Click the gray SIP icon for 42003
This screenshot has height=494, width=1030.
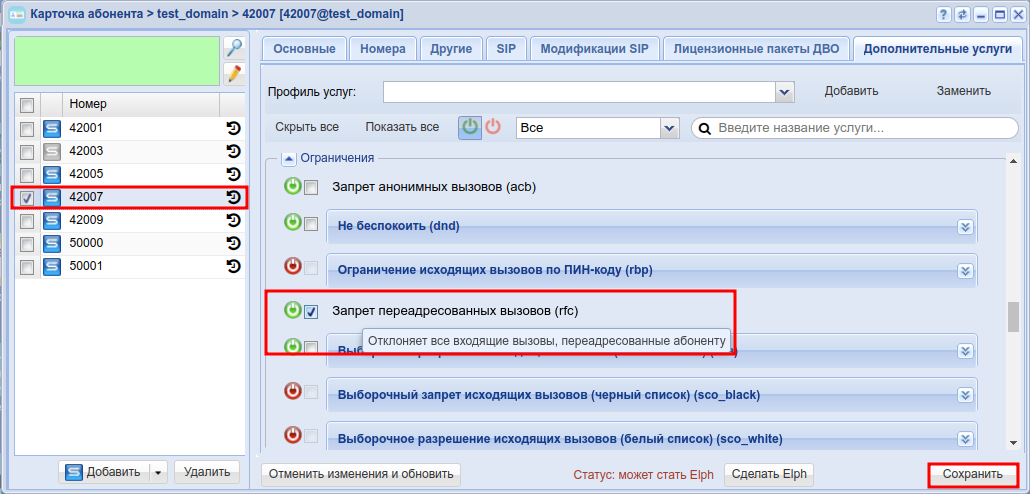[x=52, y=152]
